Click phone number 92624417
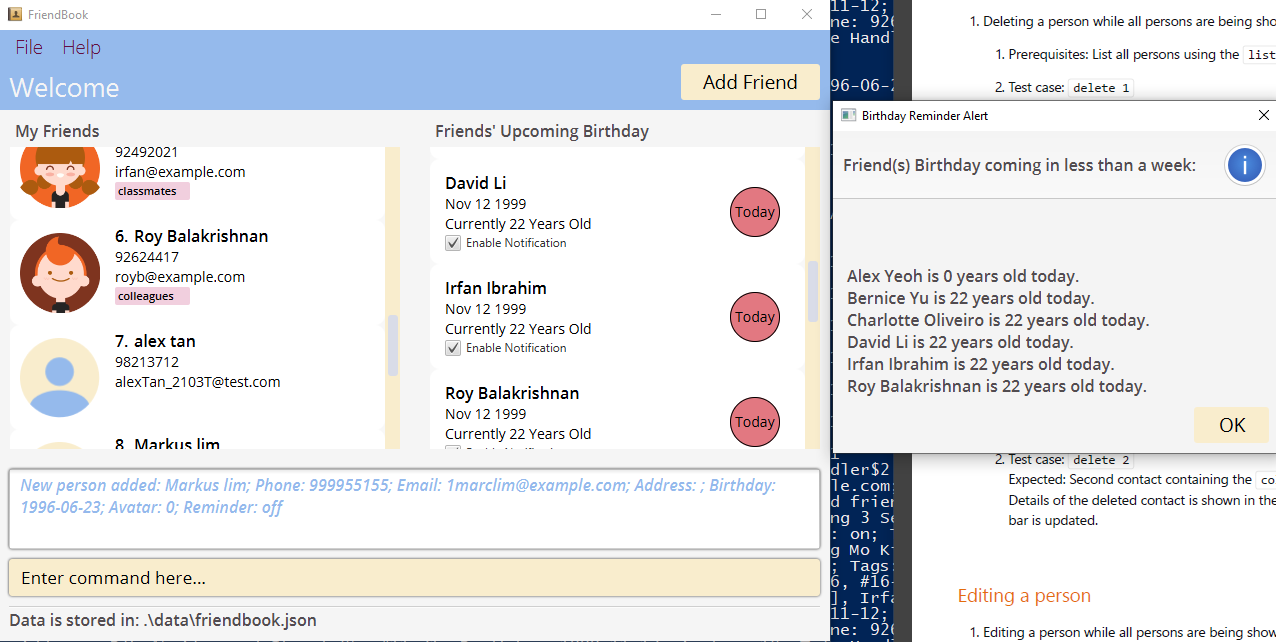The image size is (1276, 642). pyautogui.click(x=147, y=257)
